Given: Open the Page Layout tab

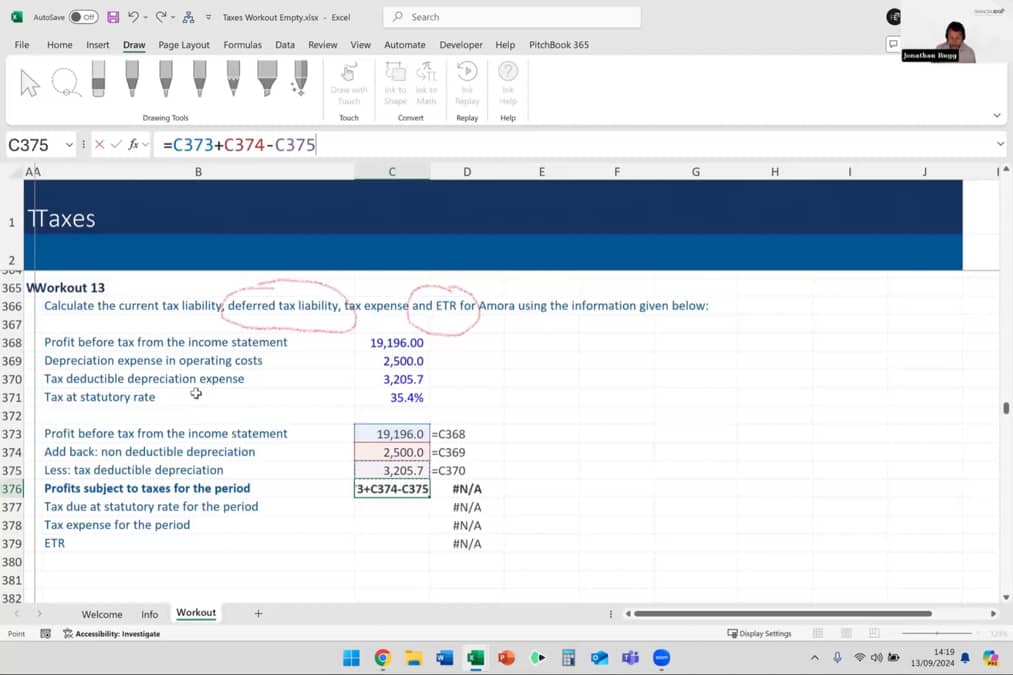Looking at the screenshot, I should coord(183,45).
